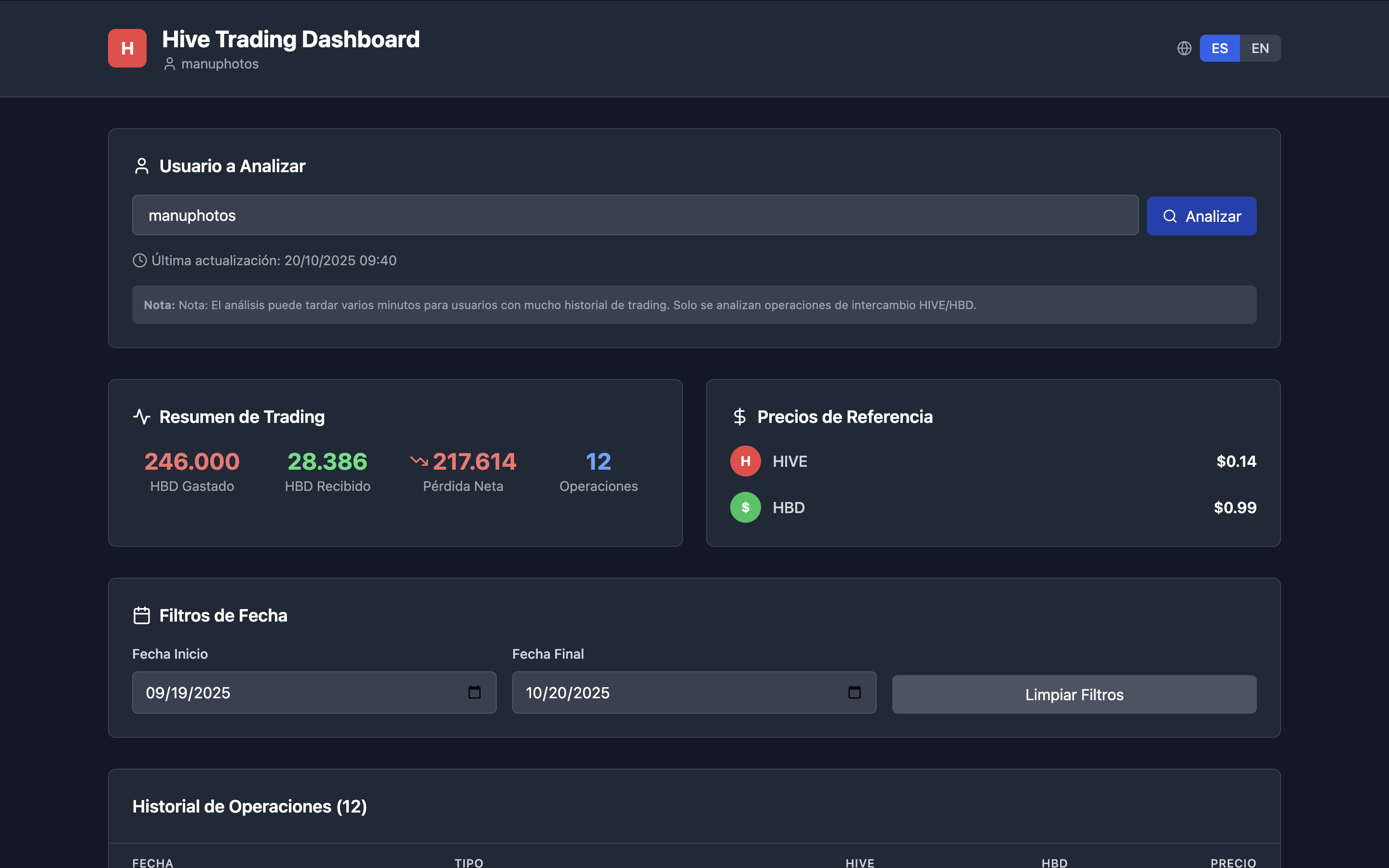Click the HIVE coin icon
Image resolution: width=1389 pixels, height=868 pixels.
(x=745, y=461)
